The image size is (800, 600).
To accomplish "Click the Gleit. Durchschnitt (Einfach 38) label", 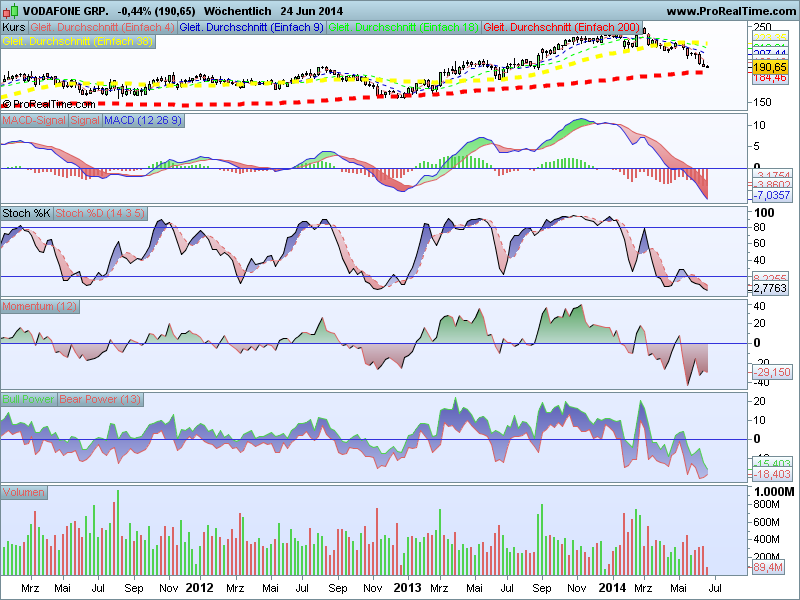I will (78, 41).
